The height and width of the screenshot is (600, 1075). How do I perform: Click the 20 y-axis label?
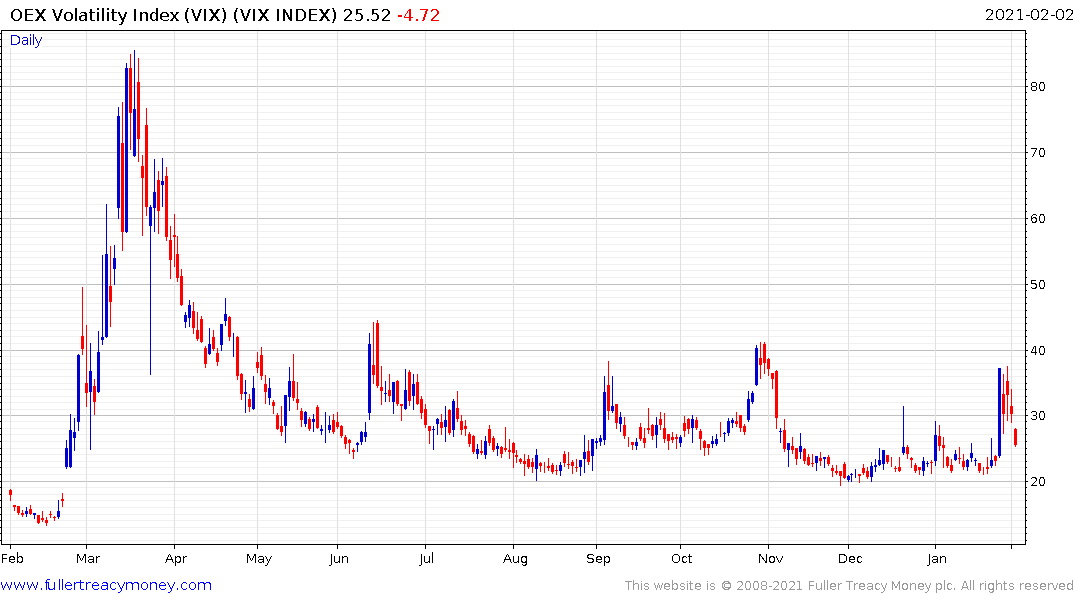(1038, 481)
